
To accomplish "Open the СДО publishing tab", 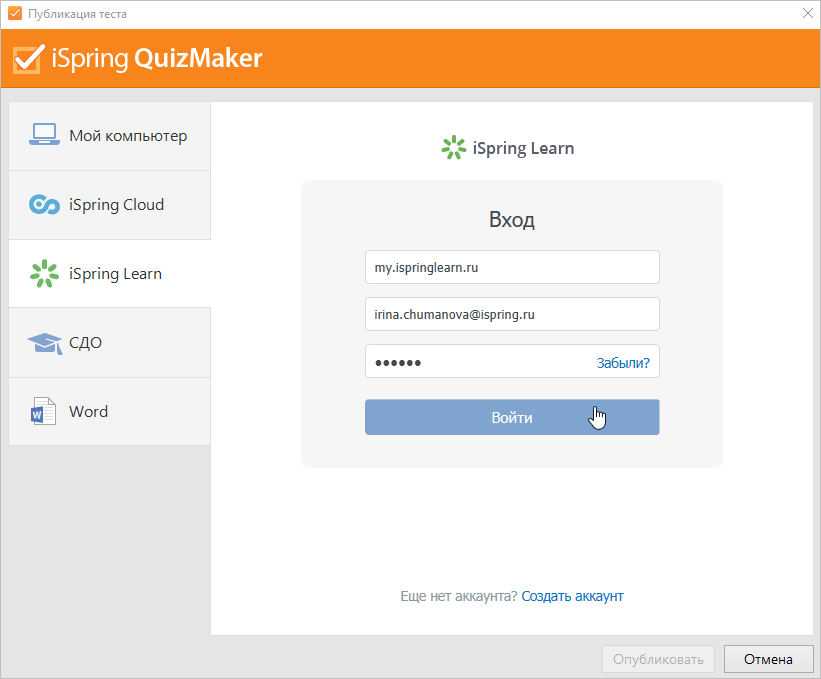I will tap(109, 343).
